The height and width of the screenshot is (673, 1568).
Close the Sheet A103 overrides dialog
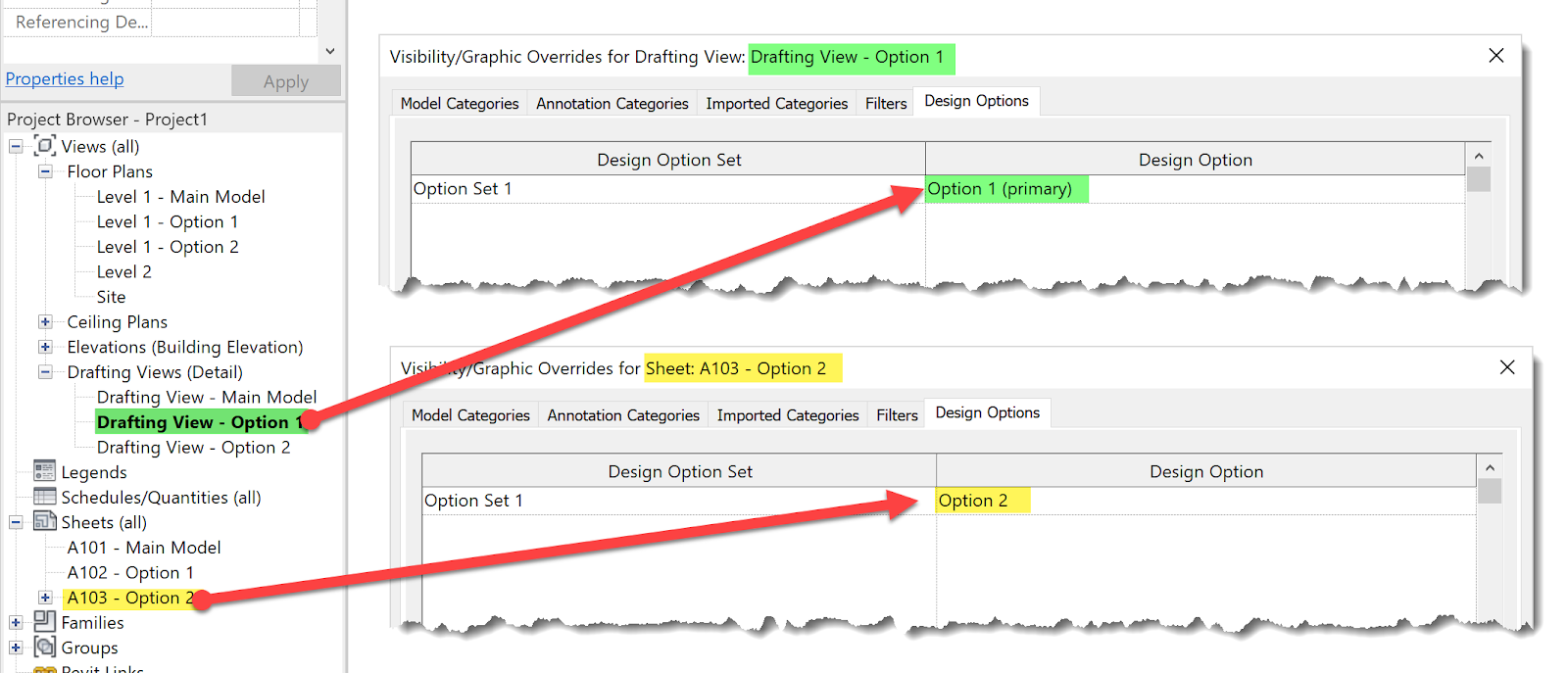(1507, 367)
